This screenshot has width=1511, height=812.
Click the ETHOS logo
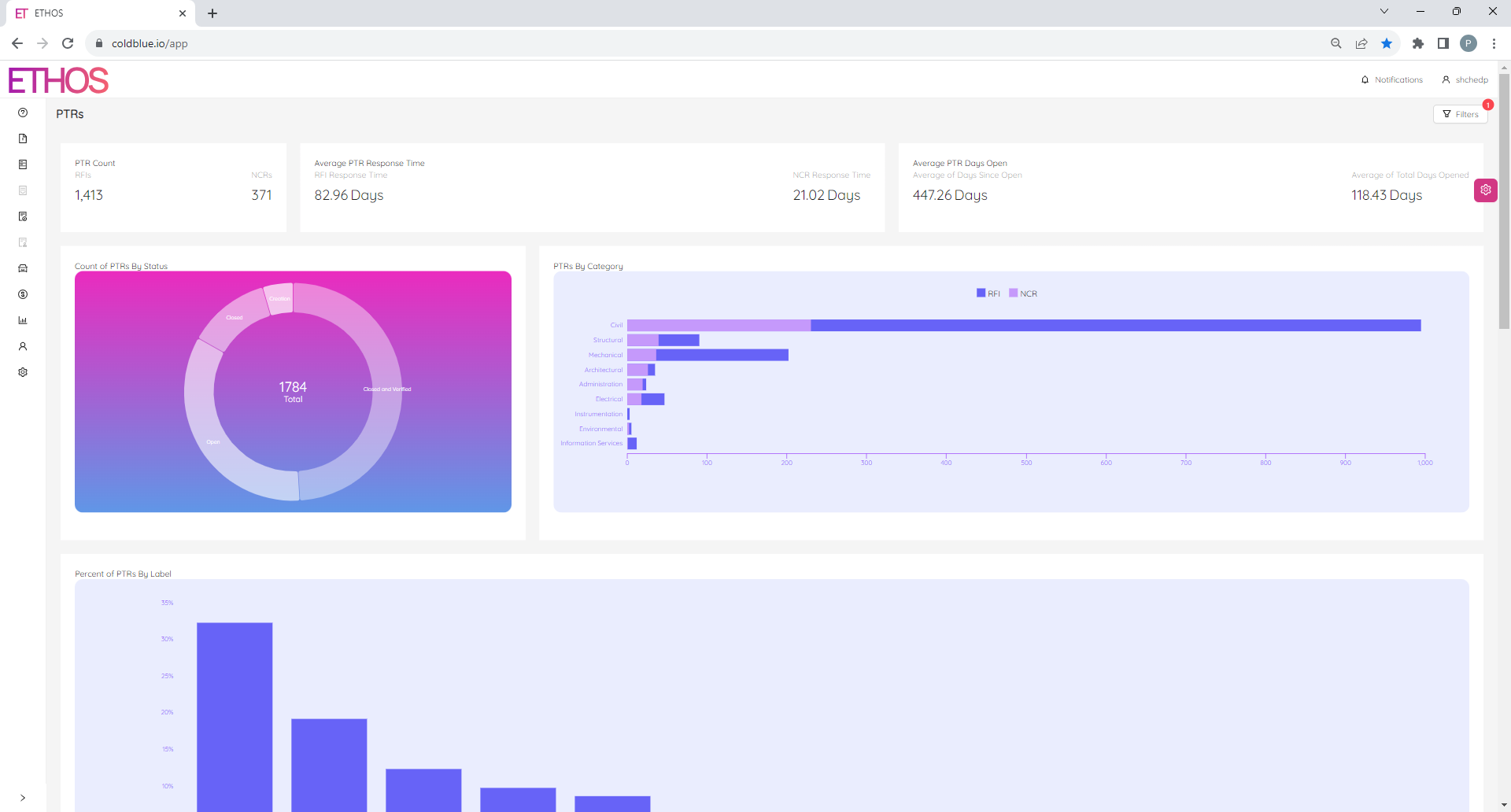tap(57, 79)
